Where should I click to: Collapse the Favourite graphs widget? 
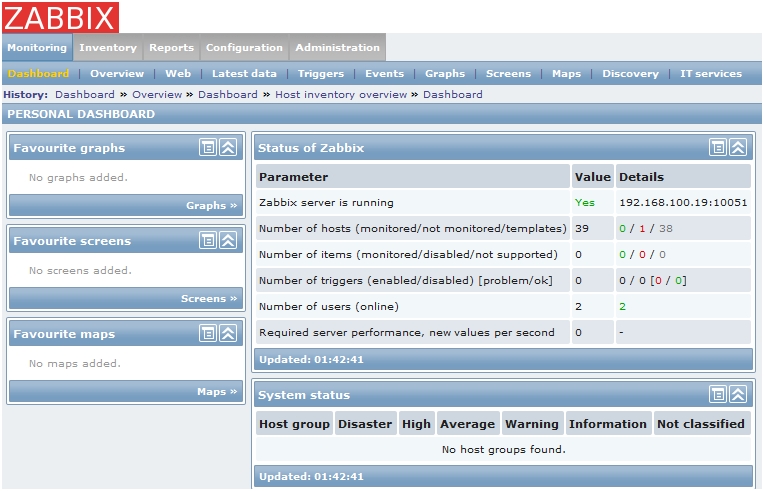pos(228,147)
